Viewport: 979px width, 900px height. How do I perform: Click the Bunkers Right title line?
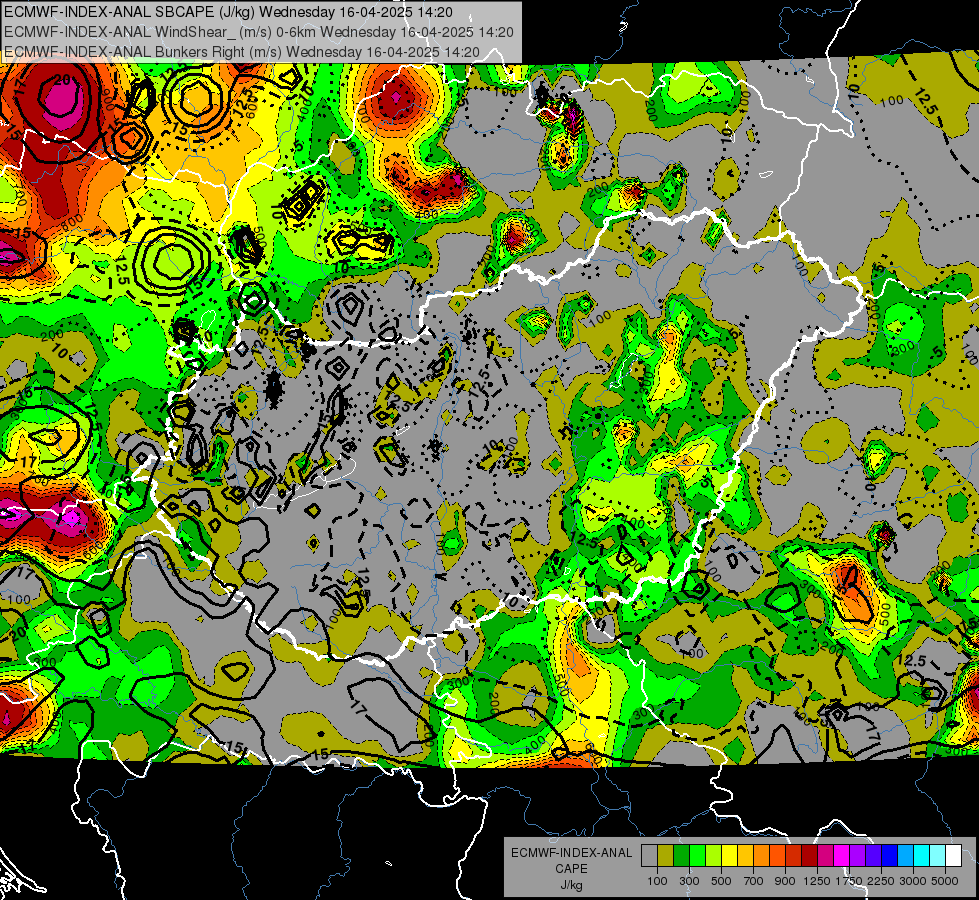tap(242, 52)
